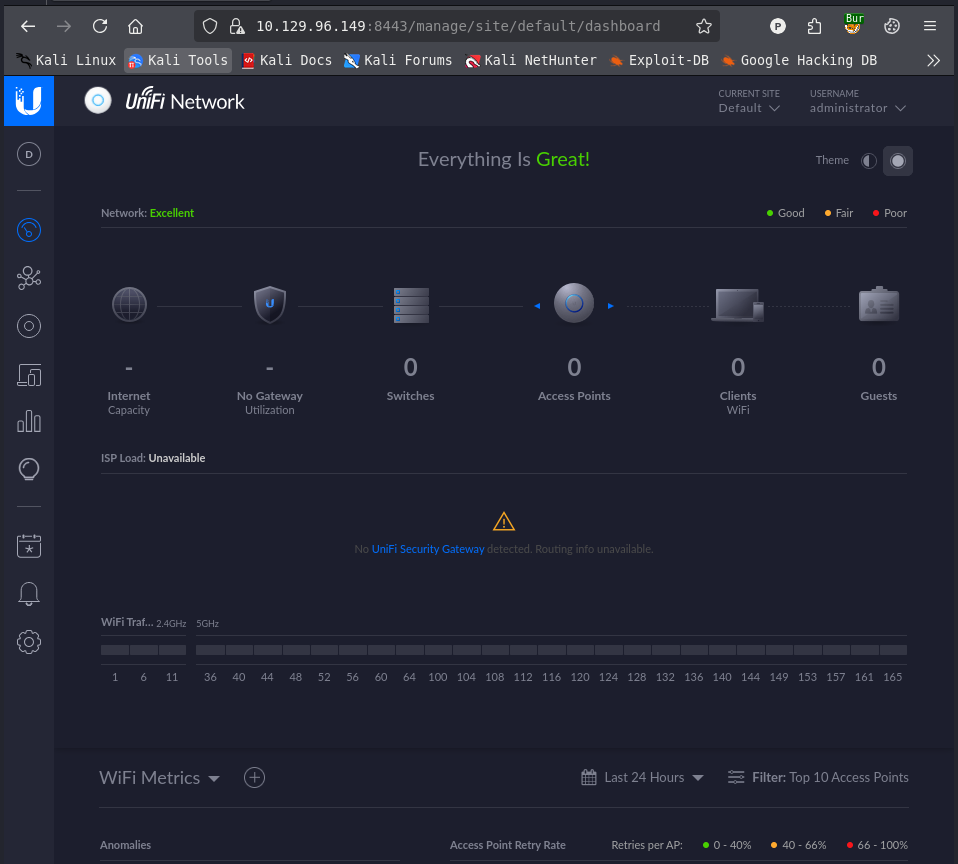958x864 pixels.
Task: Click the Clients laptop icon
Action: click(x=737, y=305)
